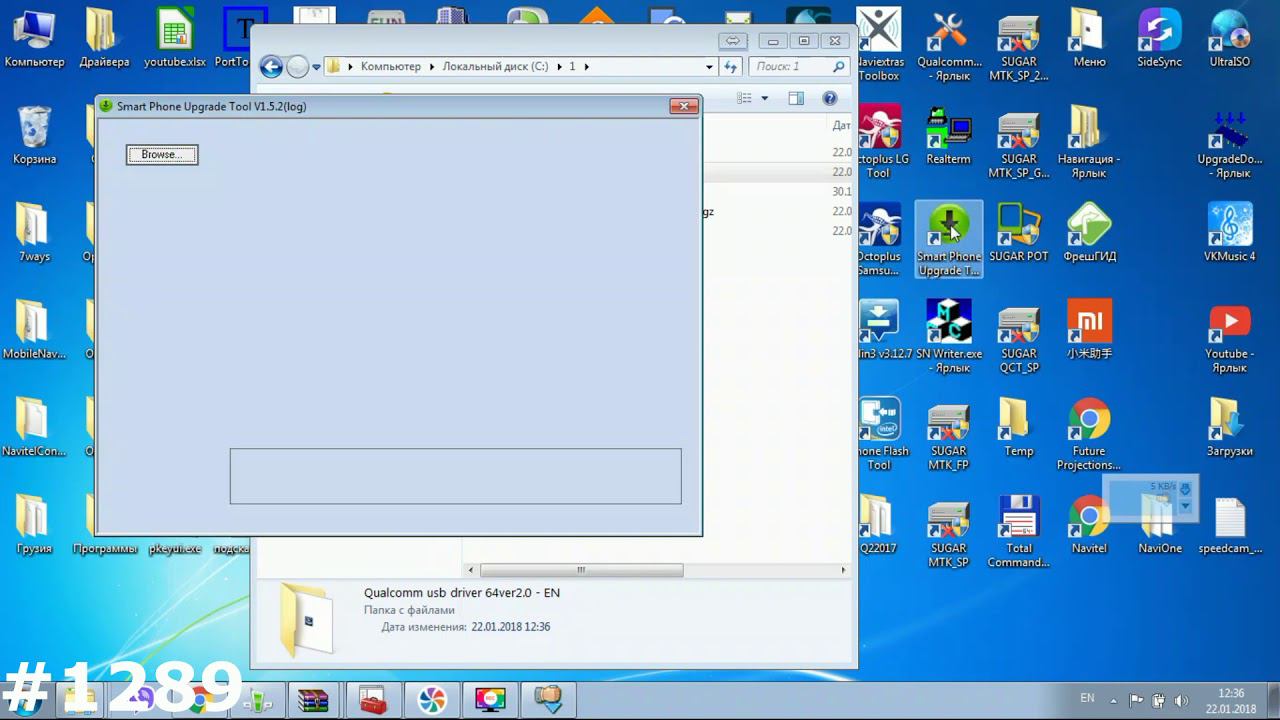
Task: Refresh the Explorer folder view
Action: (731, 67)
